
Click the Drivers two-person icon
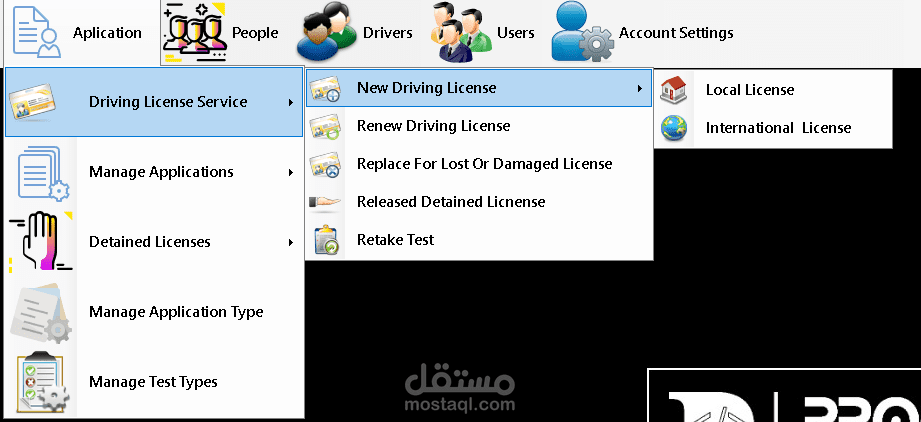pyautogui.click(x=327, y=32)
